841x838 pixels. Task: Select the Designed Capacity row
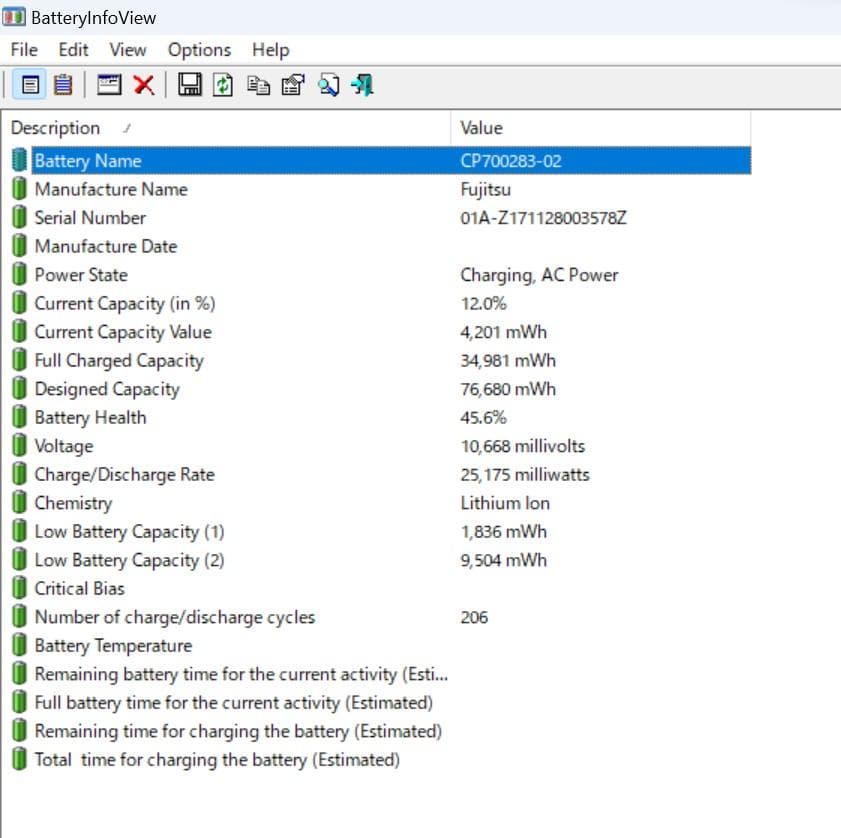click(x=107, y=389)
